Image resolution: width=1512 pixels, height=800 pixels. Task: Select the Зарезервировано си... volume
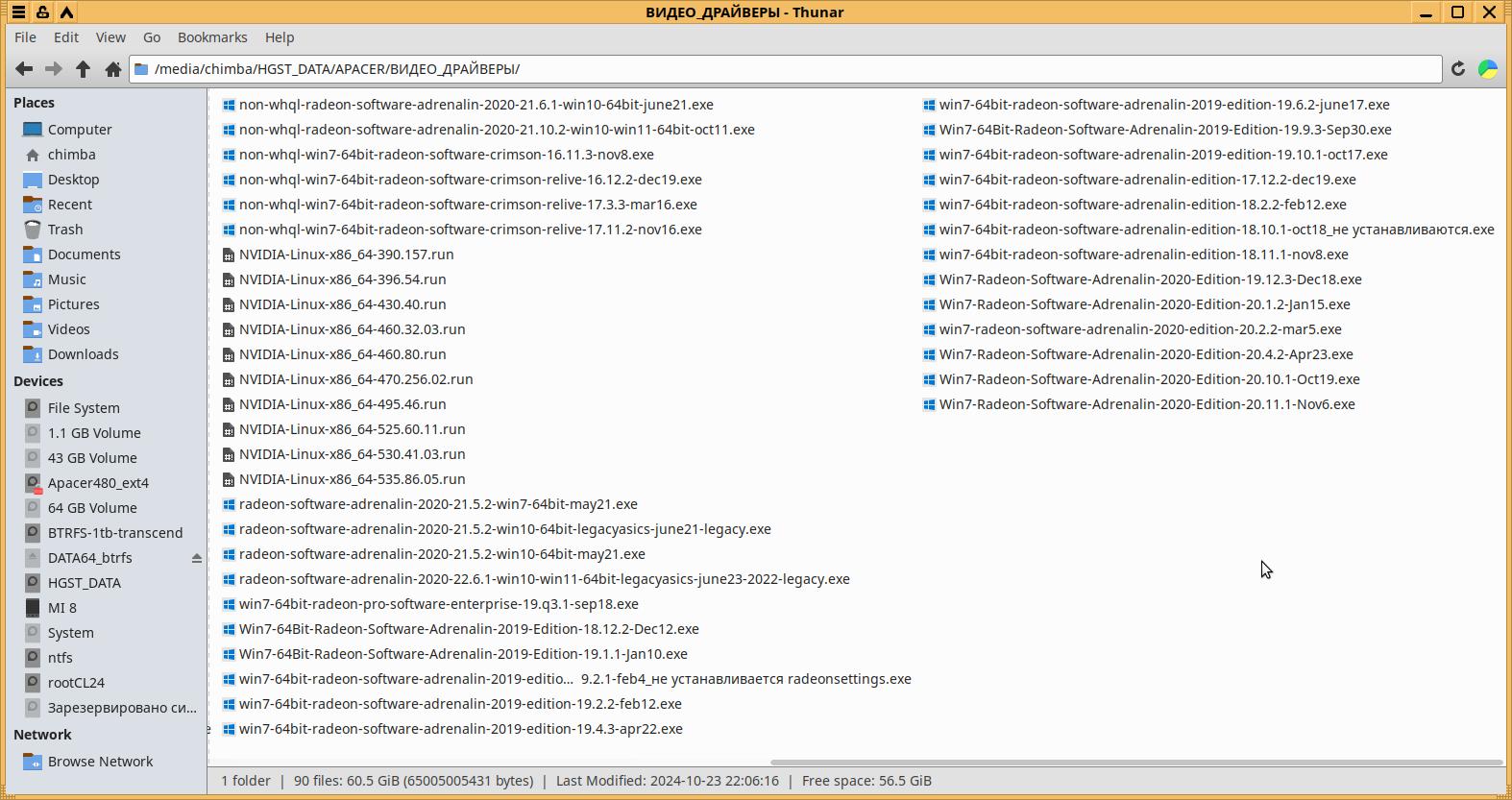click(x=122, y=708)
